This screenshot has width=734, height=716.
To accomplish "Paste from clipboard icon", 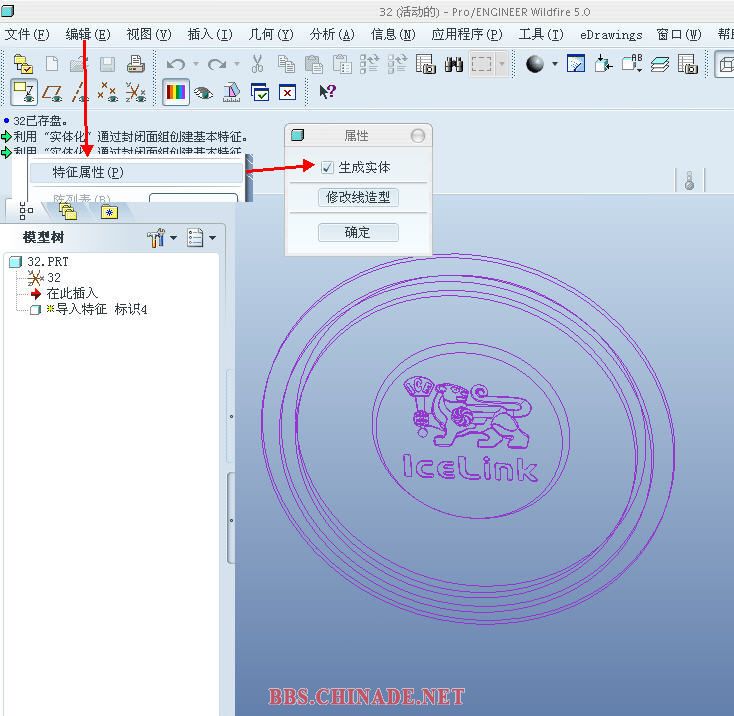I will (314, 64).
